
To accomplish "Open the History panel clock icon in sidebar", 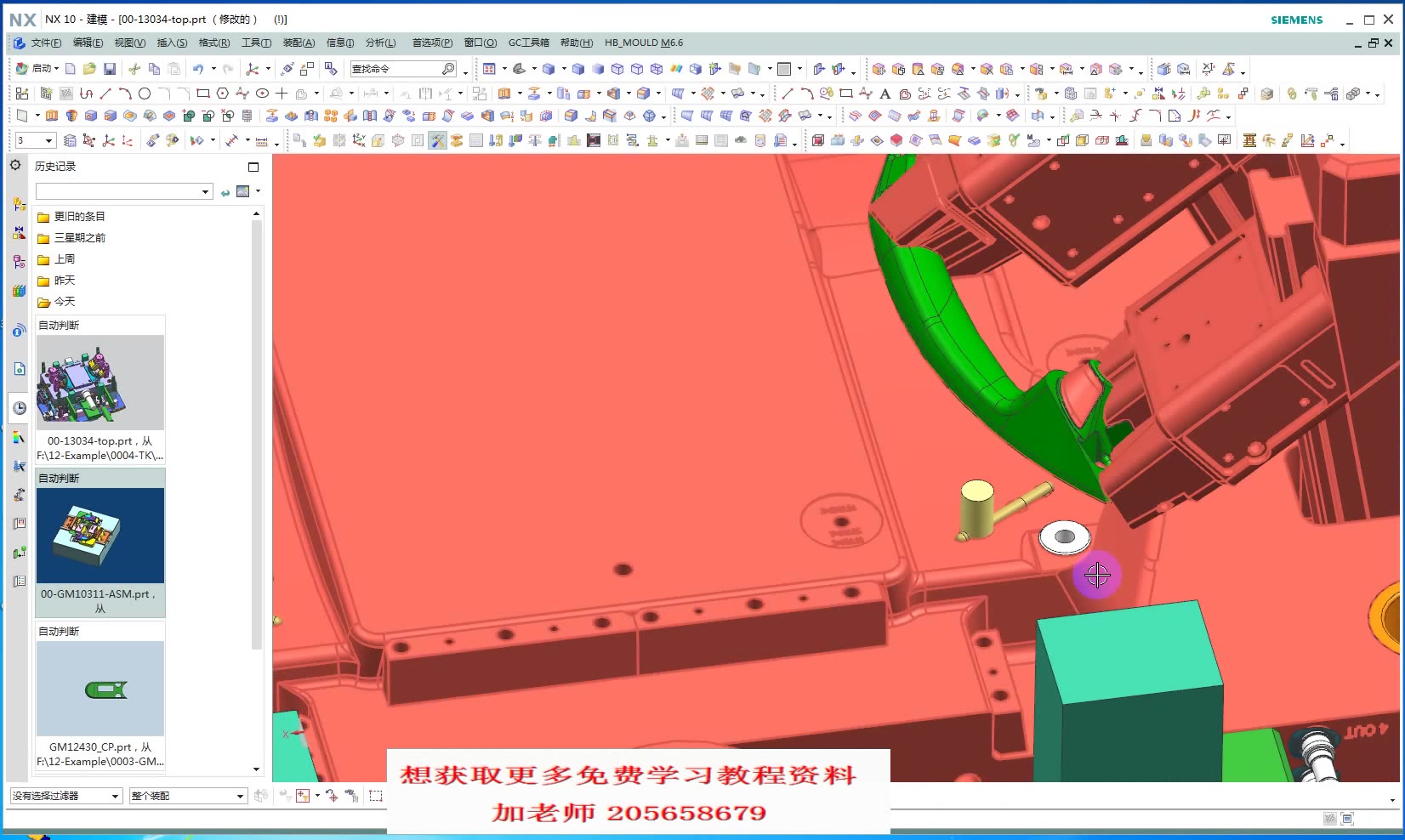I will [x=17, y=408].
